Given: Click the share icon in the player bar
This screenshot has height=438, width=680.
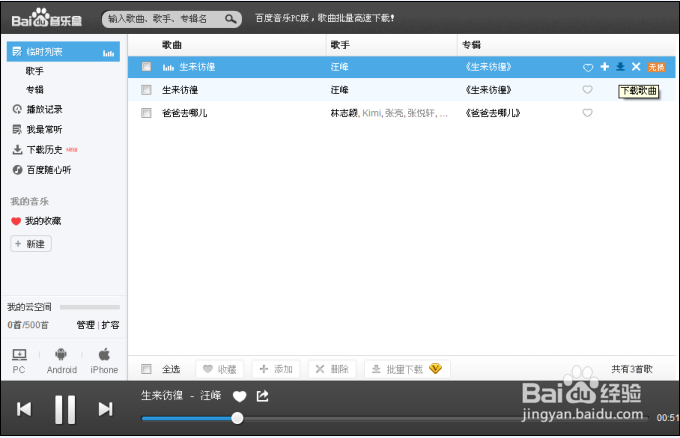Looking at the screenshot, I should tap(262, 396).
